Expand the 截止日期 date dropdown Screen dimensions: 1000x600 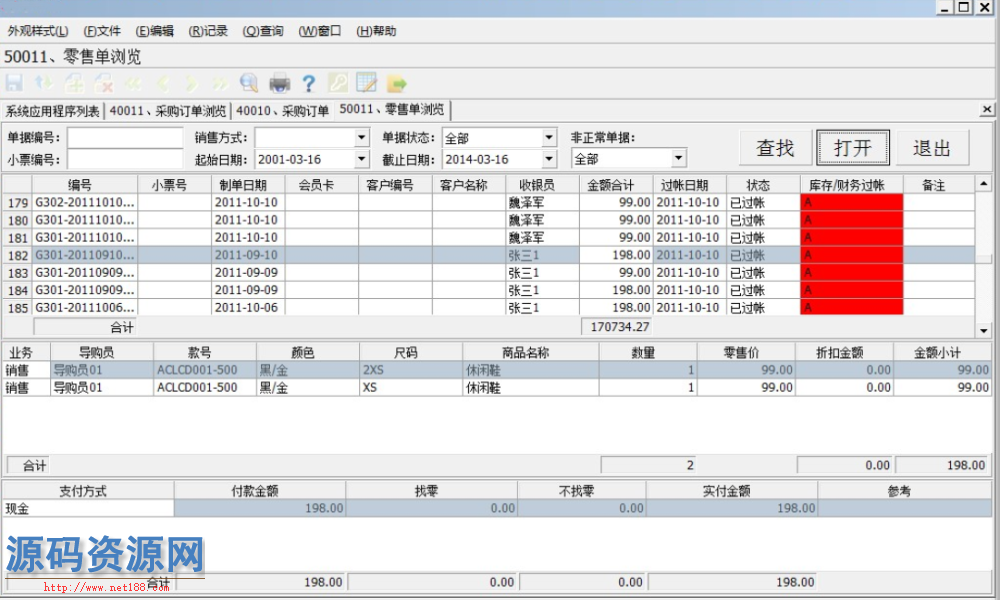549,159
